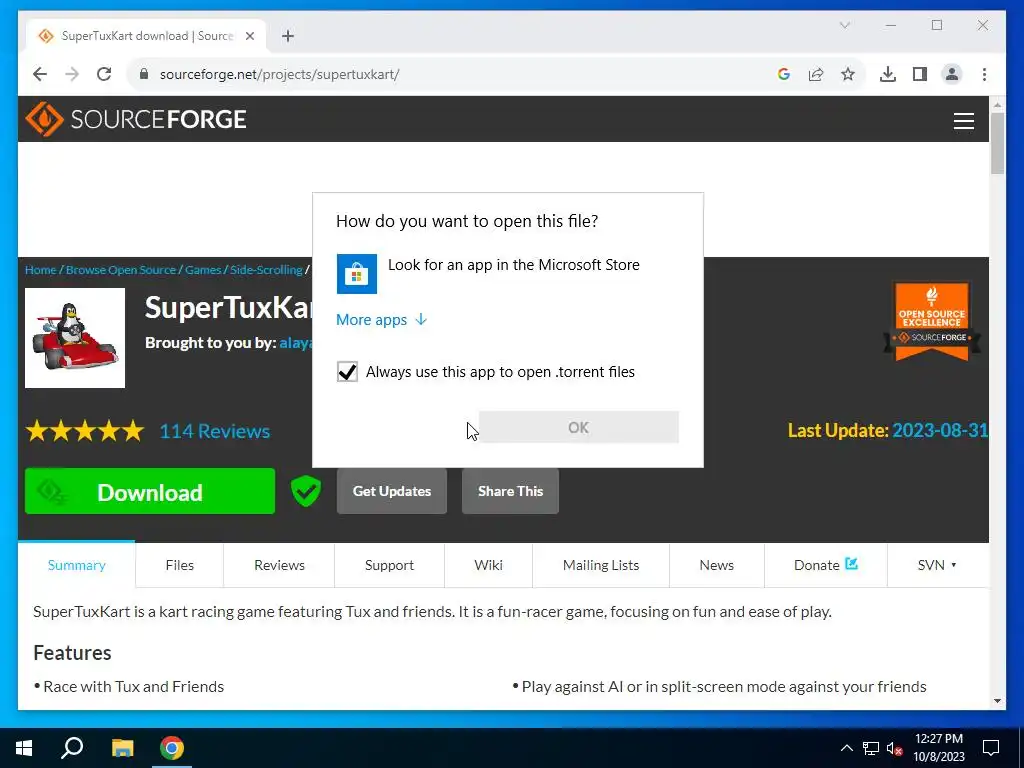Open the Mailing Lists tab

601,565
